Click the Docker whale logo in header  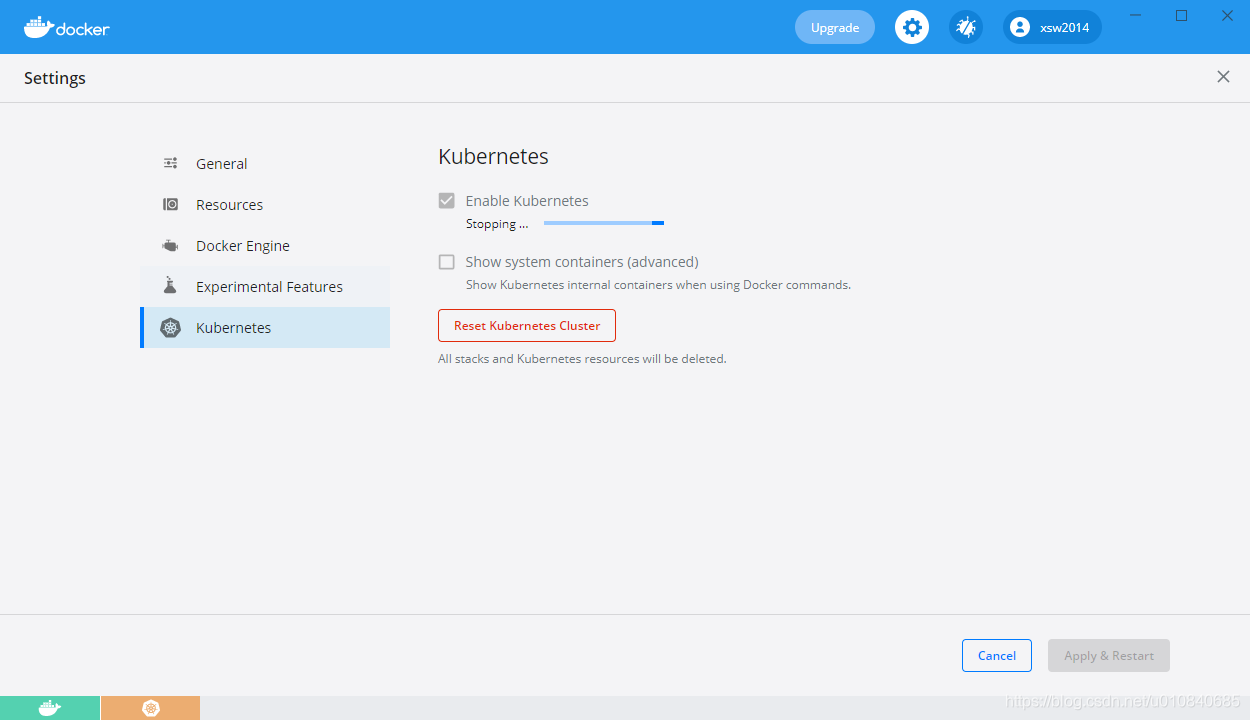tap(66, 27)
